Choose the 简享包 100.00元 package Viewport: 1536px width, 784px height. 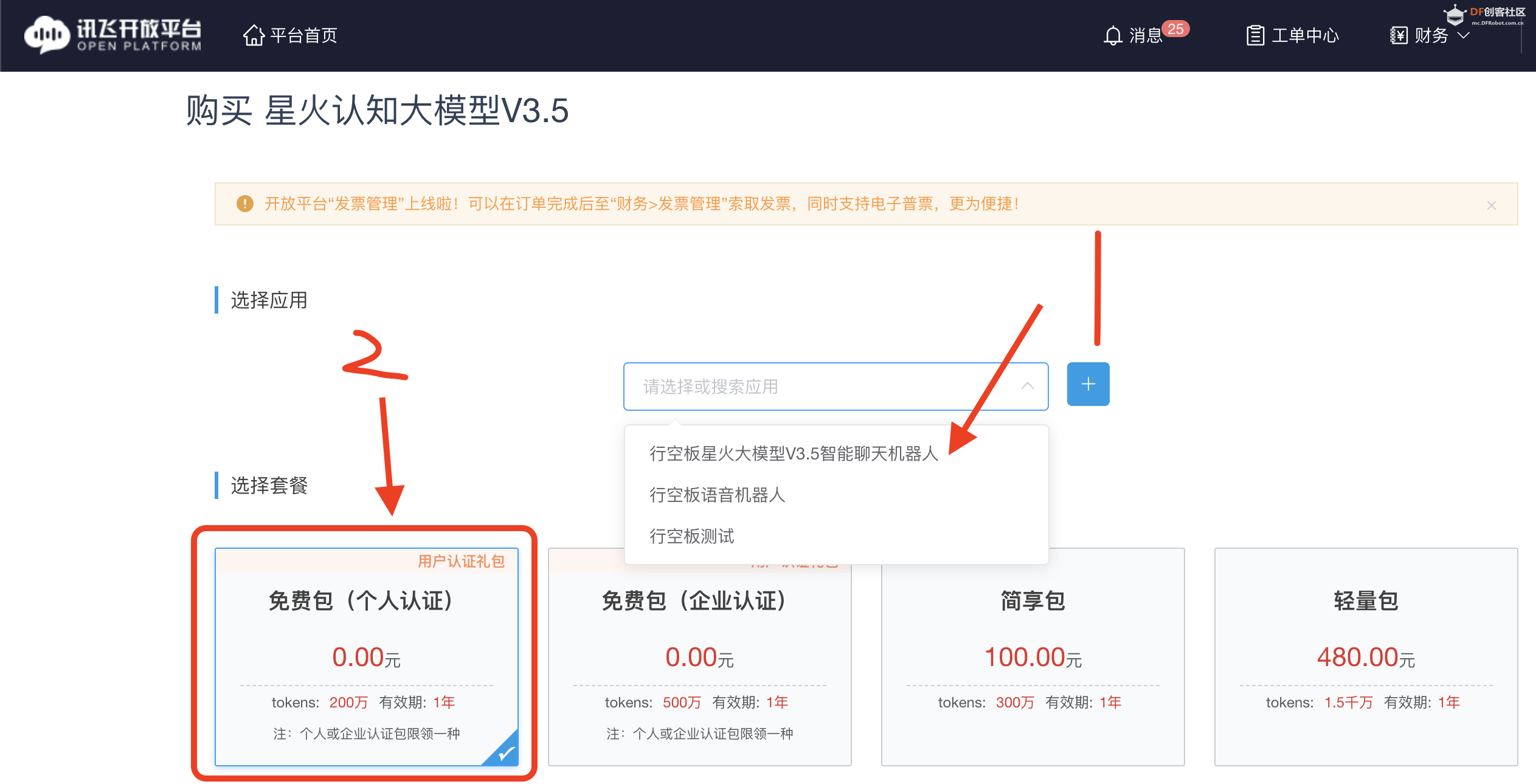tap(1033, 656)
